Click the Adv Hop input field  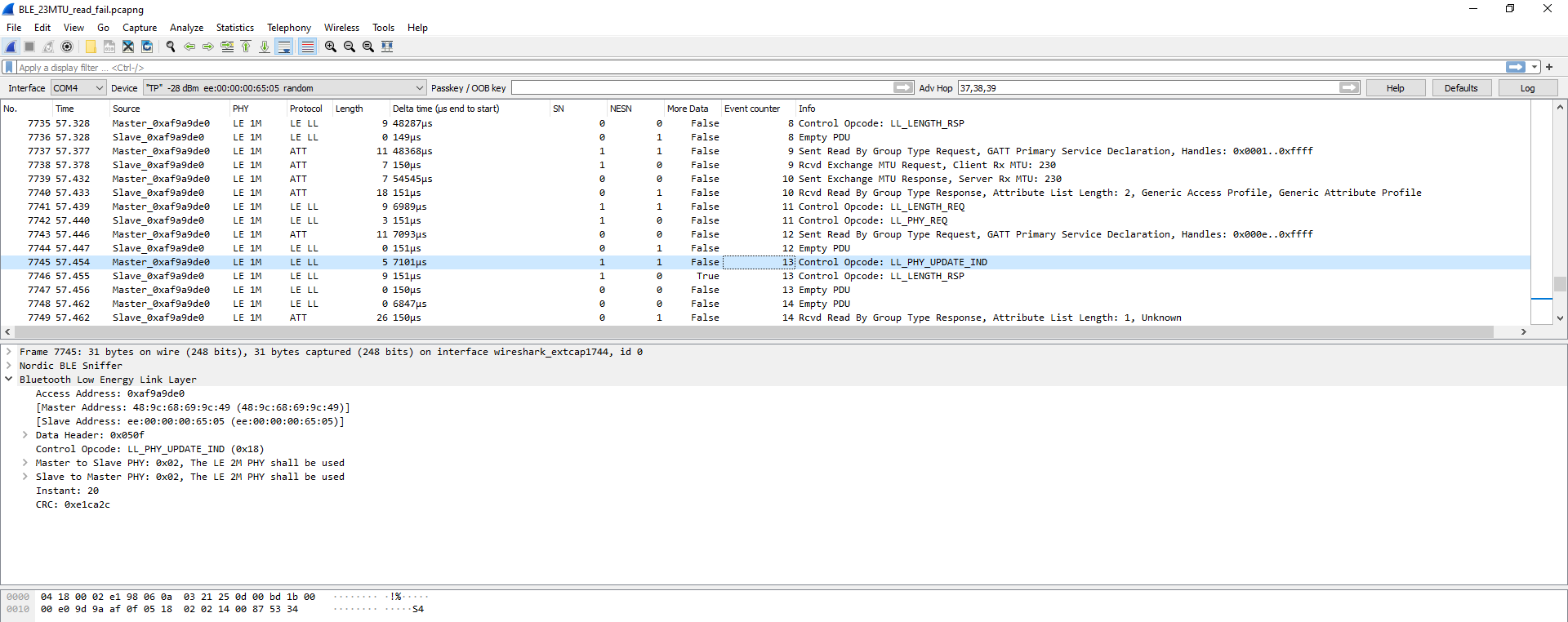(x=1148, y=88)
